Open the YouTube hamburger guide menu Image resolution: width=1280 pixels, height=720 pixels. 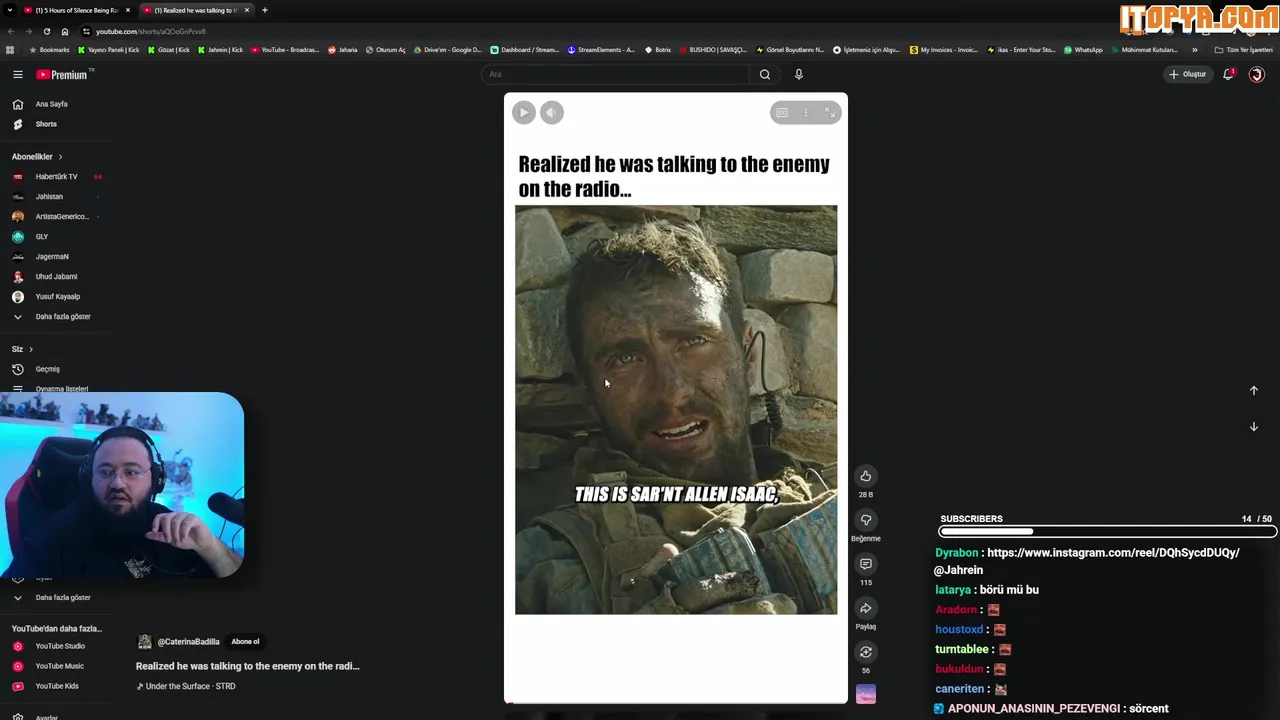pos(17,74)
